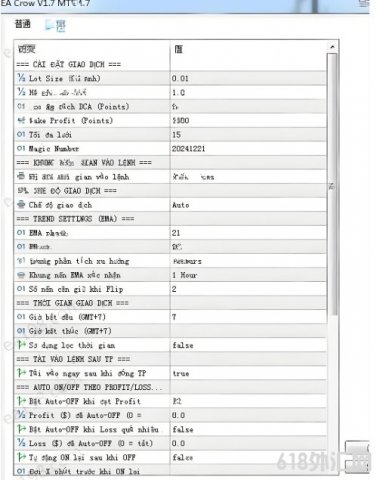Select false value for Tự động ON lại sau khi OFF
The height and width of the screenshot is (480, 377).
pos(183,458)
